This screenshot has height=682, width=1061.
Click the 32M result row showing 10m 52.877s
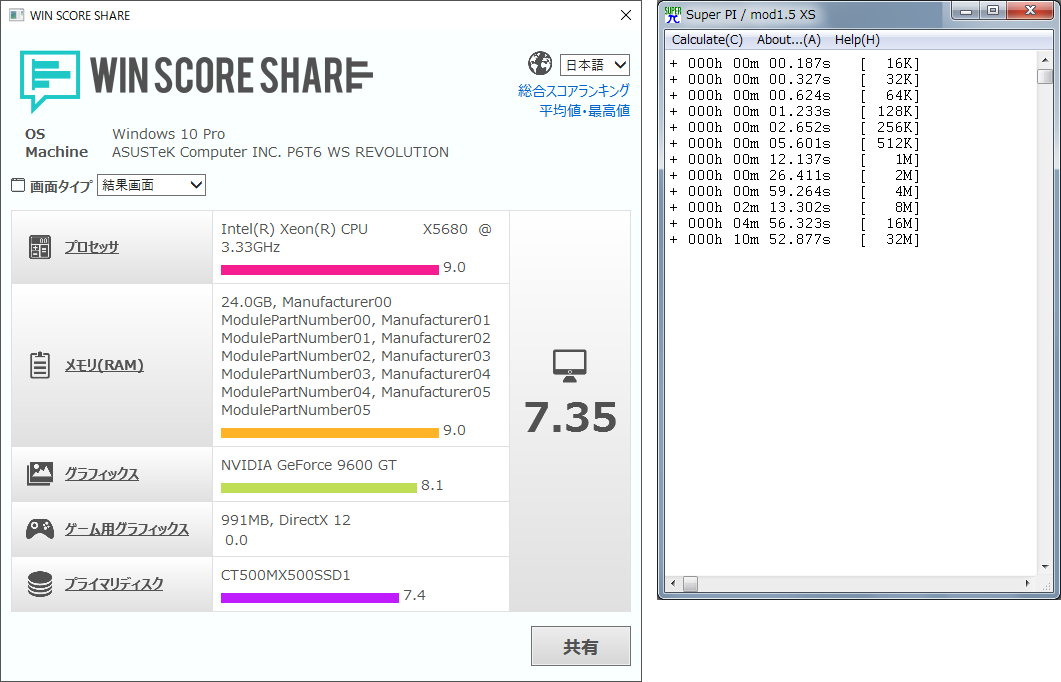point(794,240)
